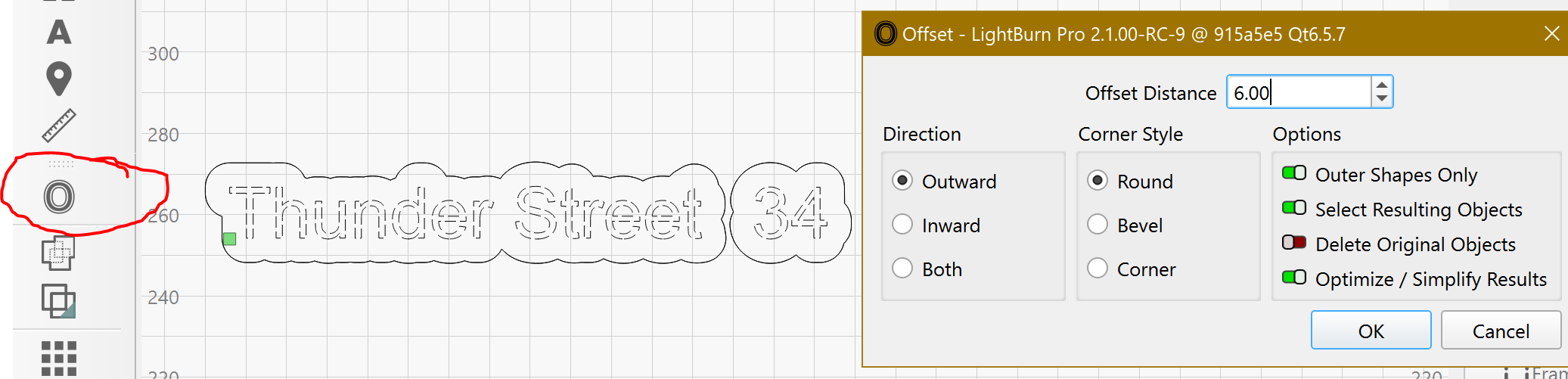Click the Boolean subtract shapes icon
Screen dimensions: 1568x379
click(58, 300)
